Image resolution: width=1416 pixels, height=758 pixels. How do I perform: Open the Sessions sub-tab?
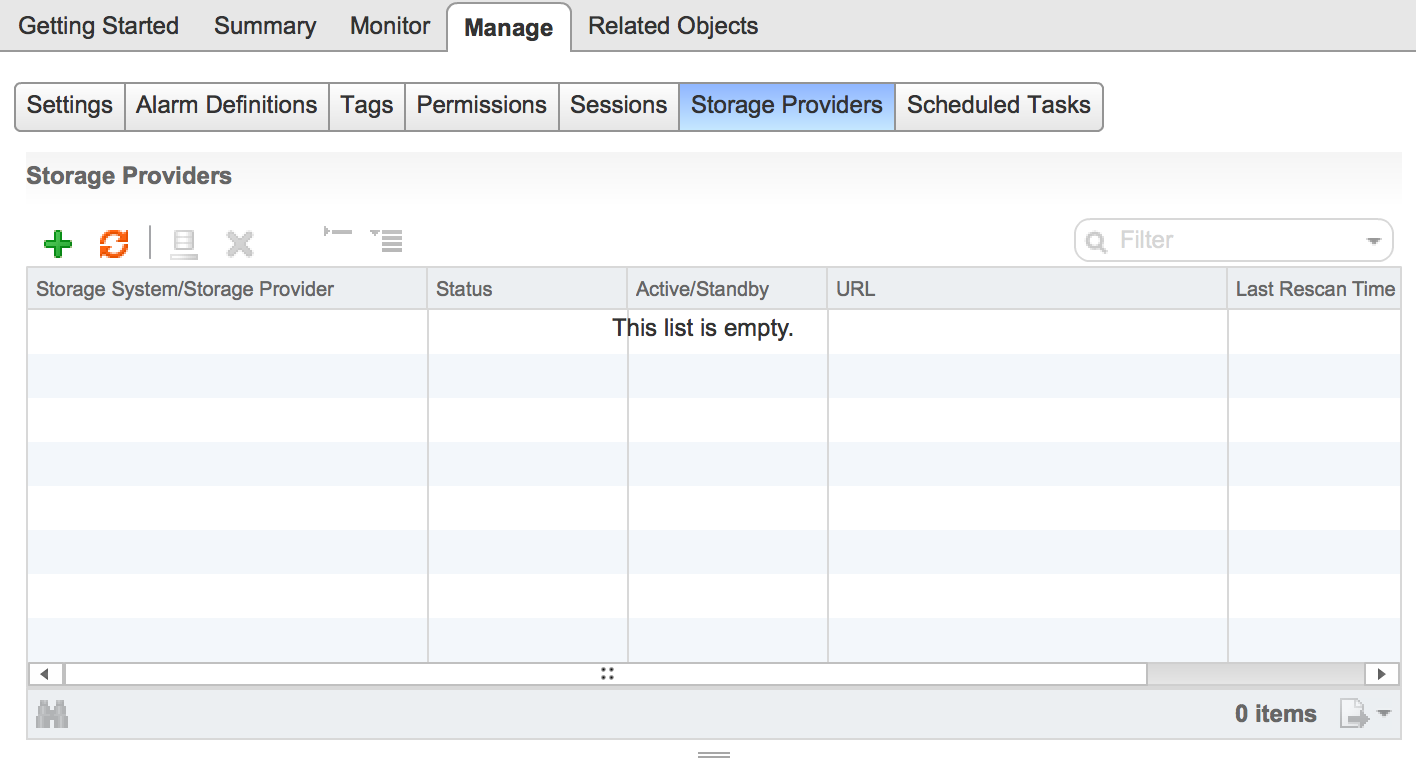tap(619, 106)
